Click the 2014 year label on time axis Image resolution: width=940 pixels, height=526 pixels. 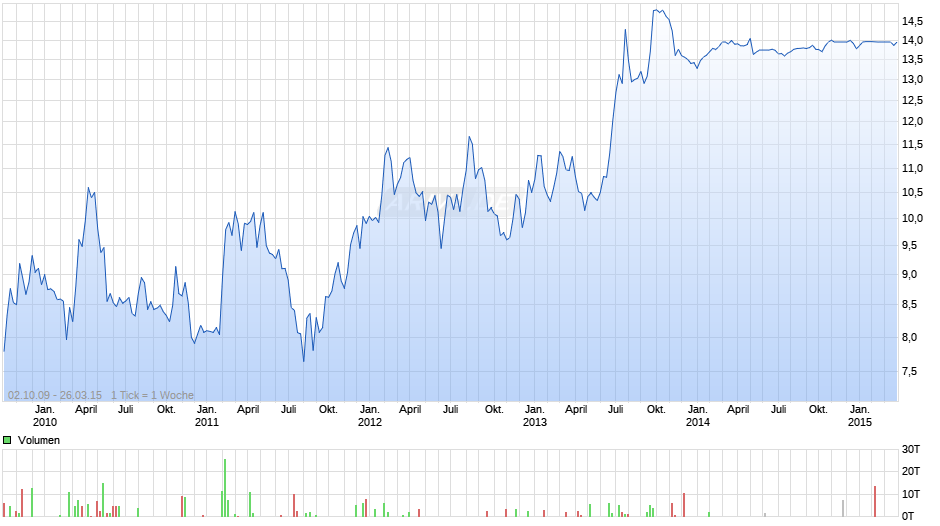698,422
